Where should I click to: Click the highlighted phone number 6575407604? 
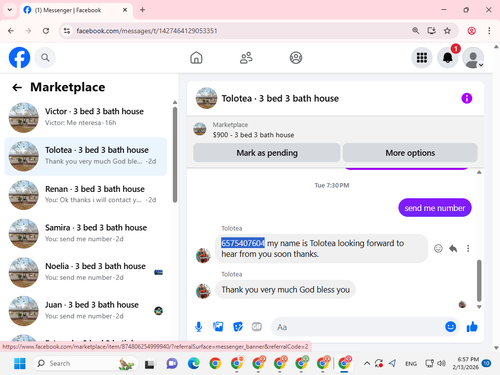(x=243, y=243)
